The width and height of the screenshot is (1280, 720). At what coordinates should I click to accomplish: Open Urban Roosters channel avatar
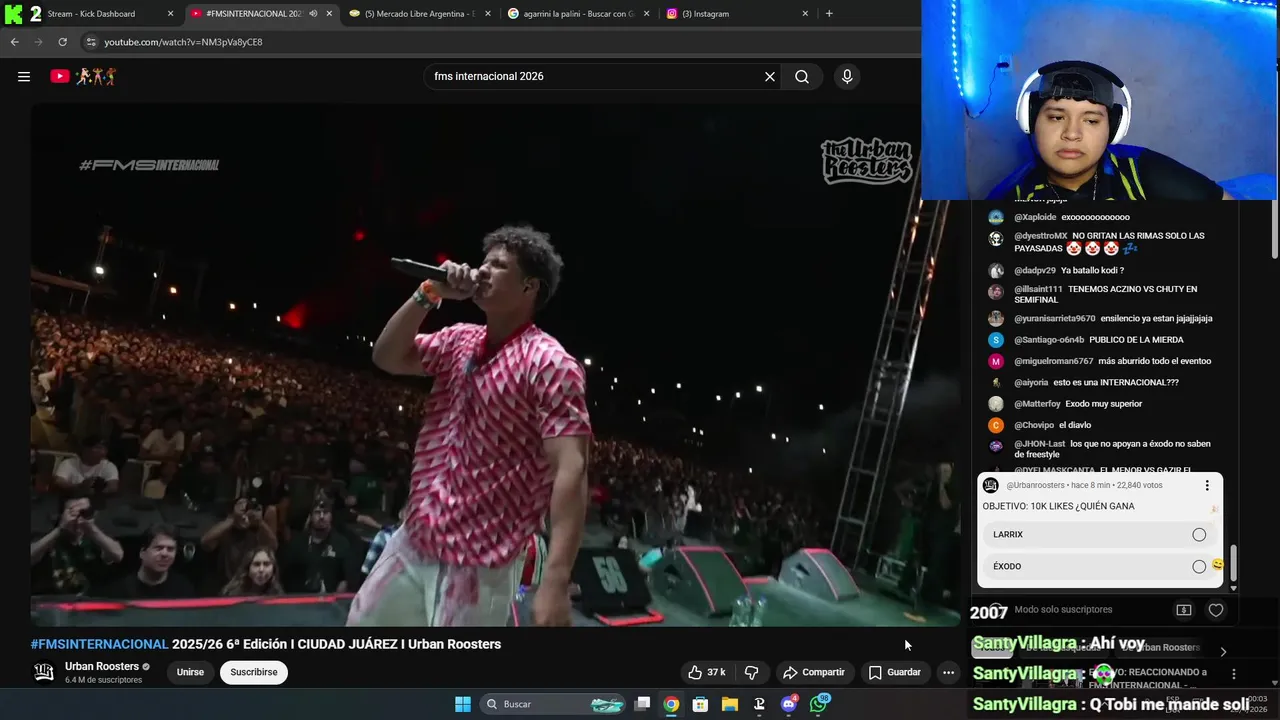point(44,672)
